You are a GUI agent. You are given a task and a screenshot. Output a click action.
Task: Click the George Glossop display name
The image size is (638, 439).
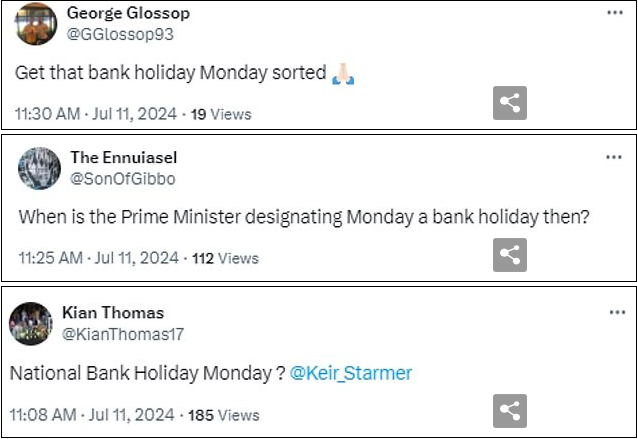[x=128, y=13]
